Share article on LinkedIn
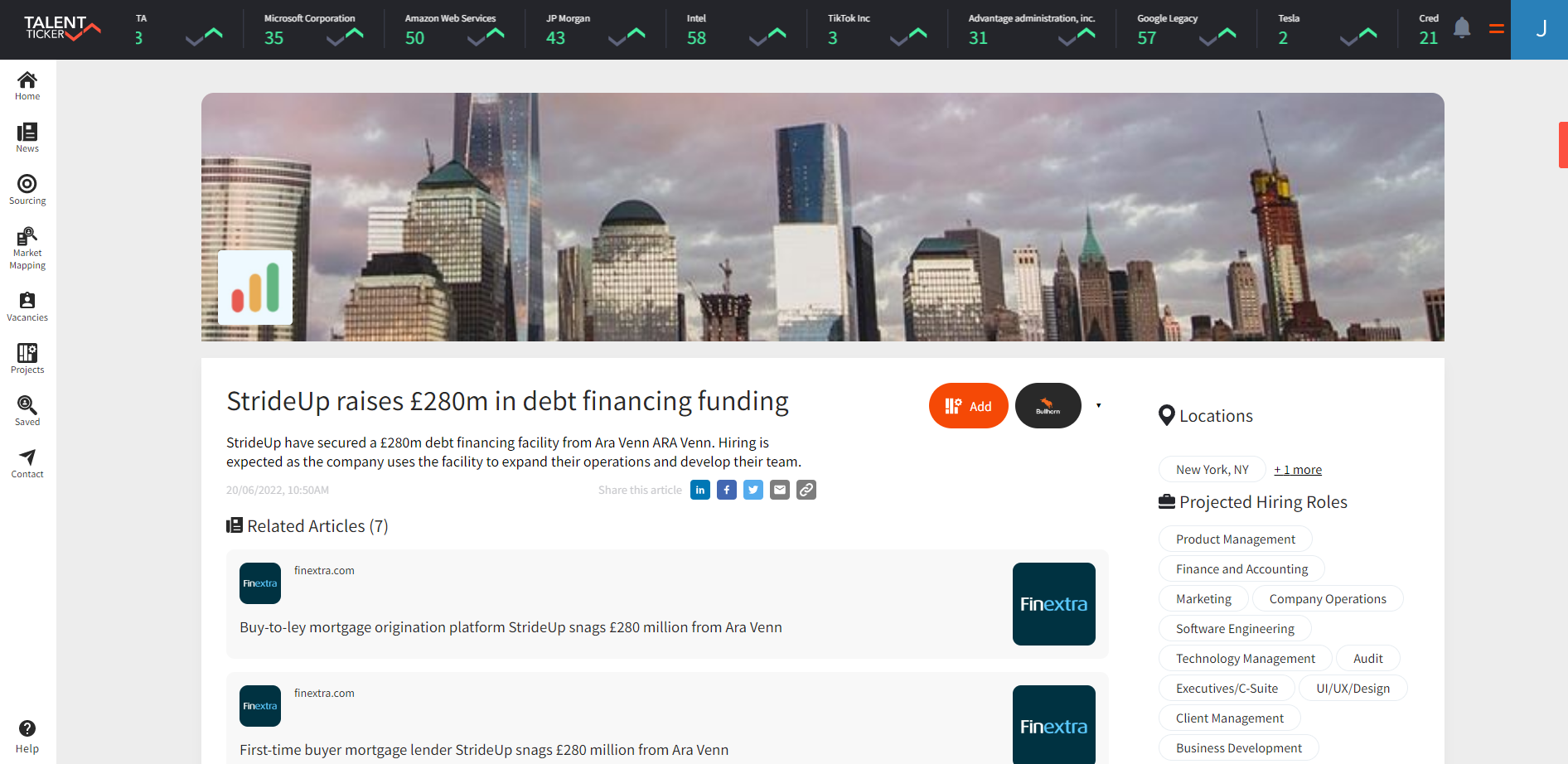 tap(700, 490)
